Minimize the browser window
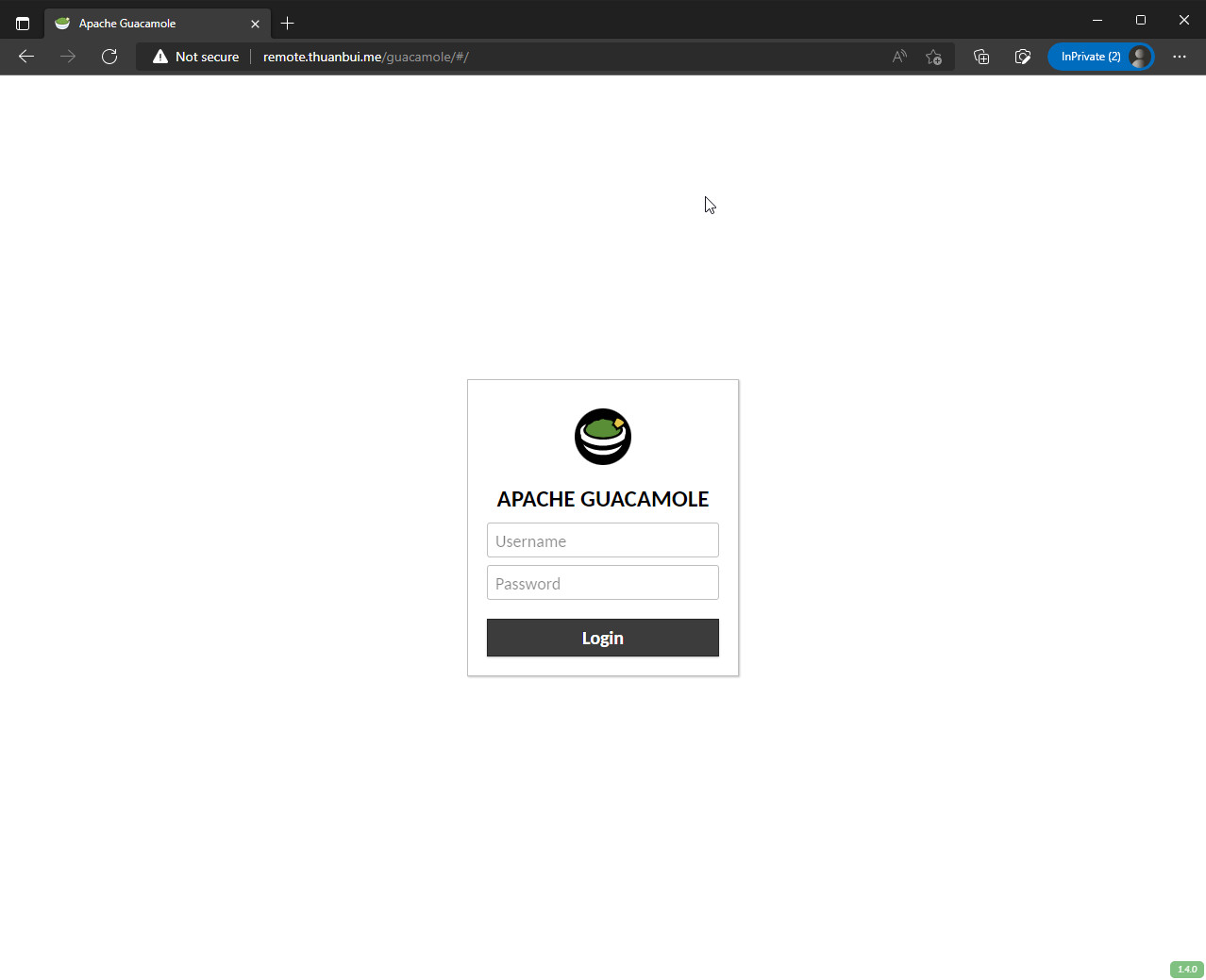 click(x=1097, y=20)
